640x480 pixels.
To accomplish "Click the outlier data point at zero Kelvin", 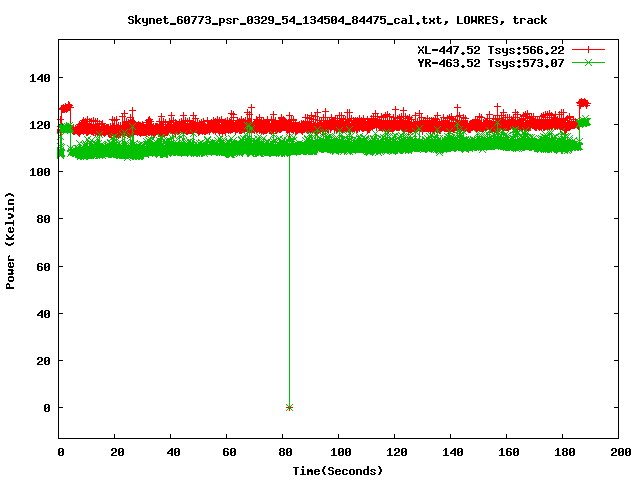I will click(x=289, y=407).
